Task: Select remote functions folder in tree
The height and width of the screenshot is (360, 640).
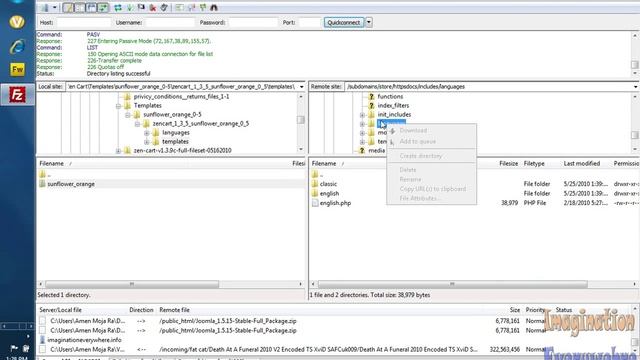Action: (390, 97)
